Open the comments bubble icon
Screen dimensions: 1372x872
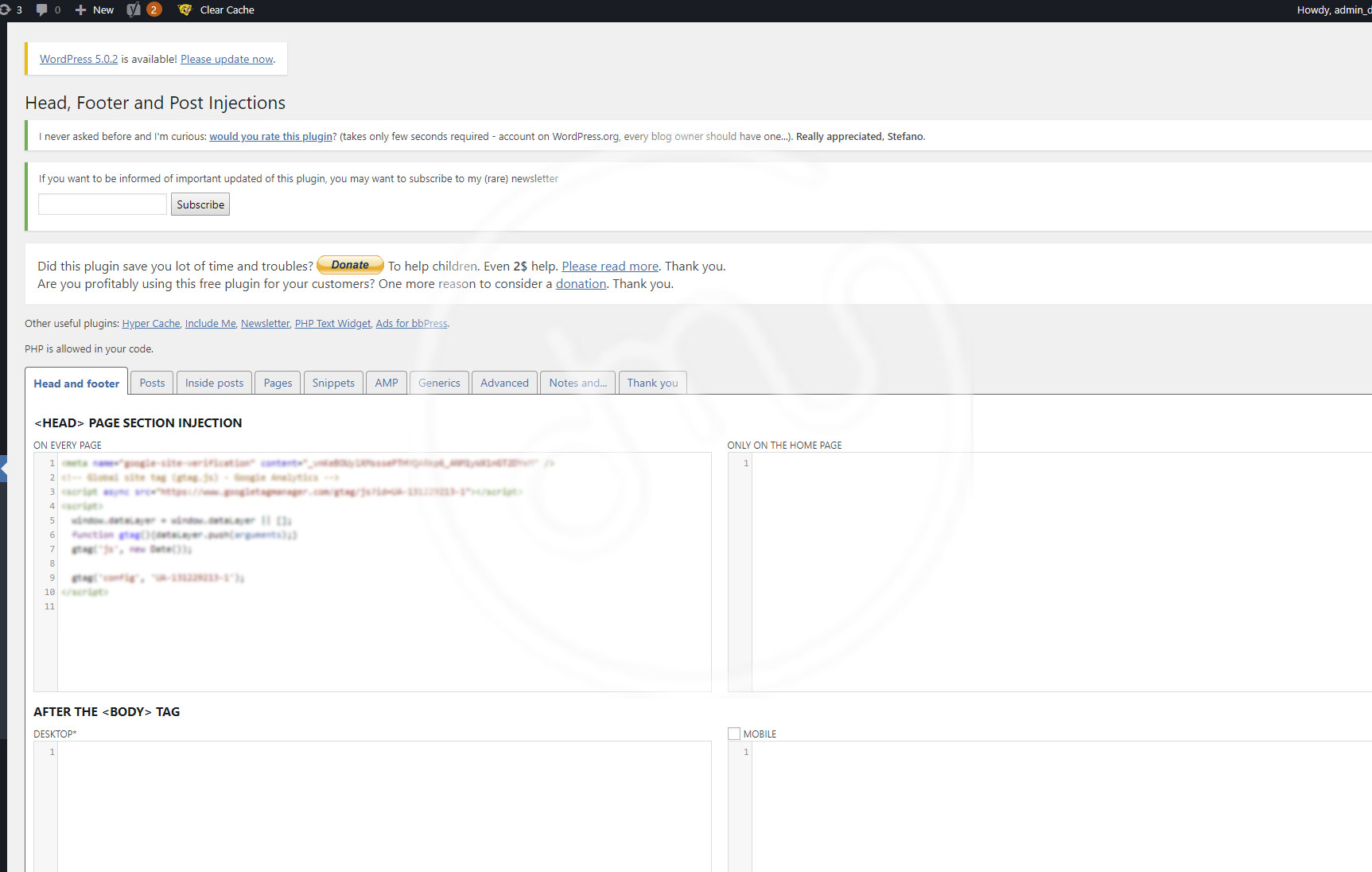click(x=41, y=10)
